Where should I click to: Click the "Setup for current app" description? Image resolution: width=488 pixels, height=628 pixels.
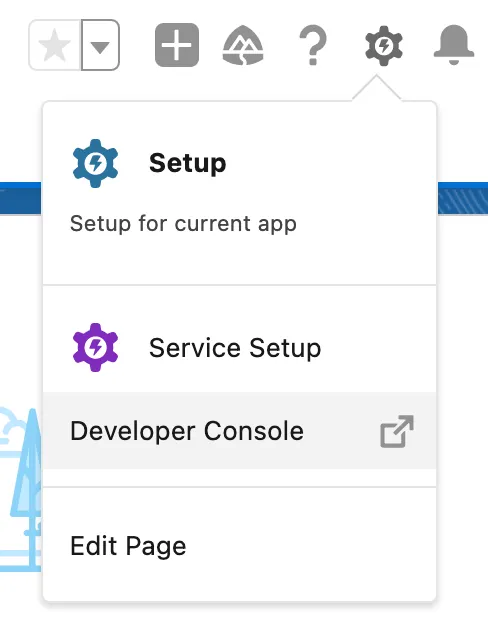click(183, 223)
